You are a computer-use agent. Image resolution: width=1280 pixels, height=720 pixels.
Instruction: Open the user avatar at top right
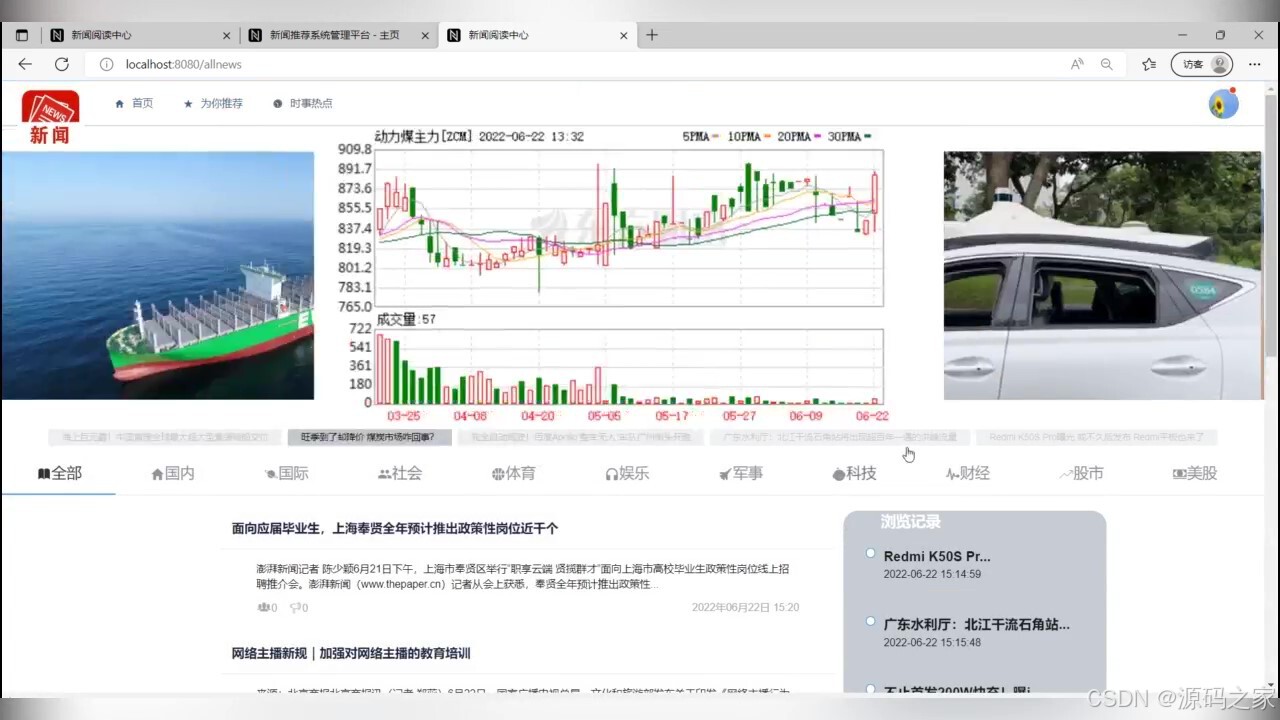1222,103
